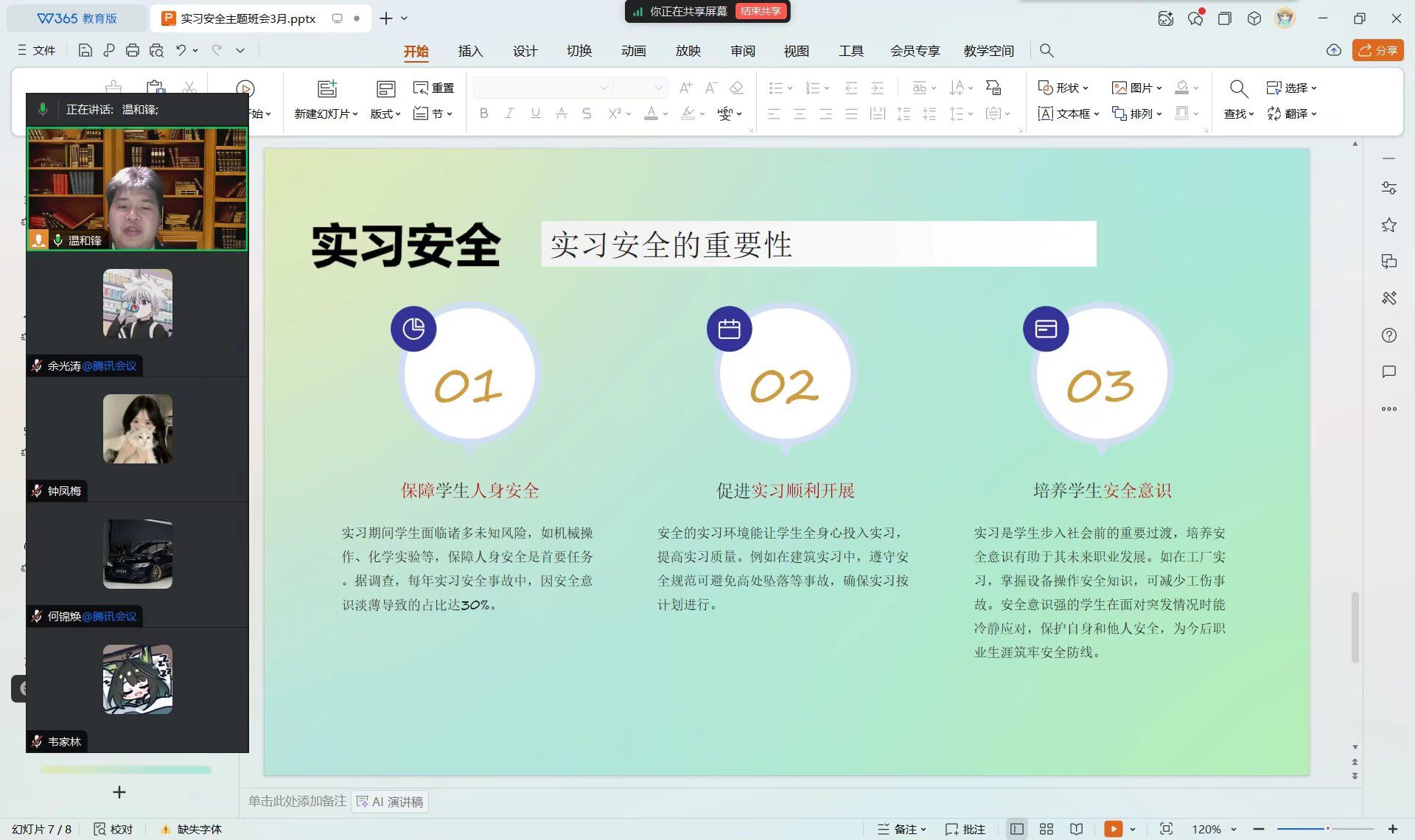Click the star icon in right sidebar

[x=1389, y=225]
